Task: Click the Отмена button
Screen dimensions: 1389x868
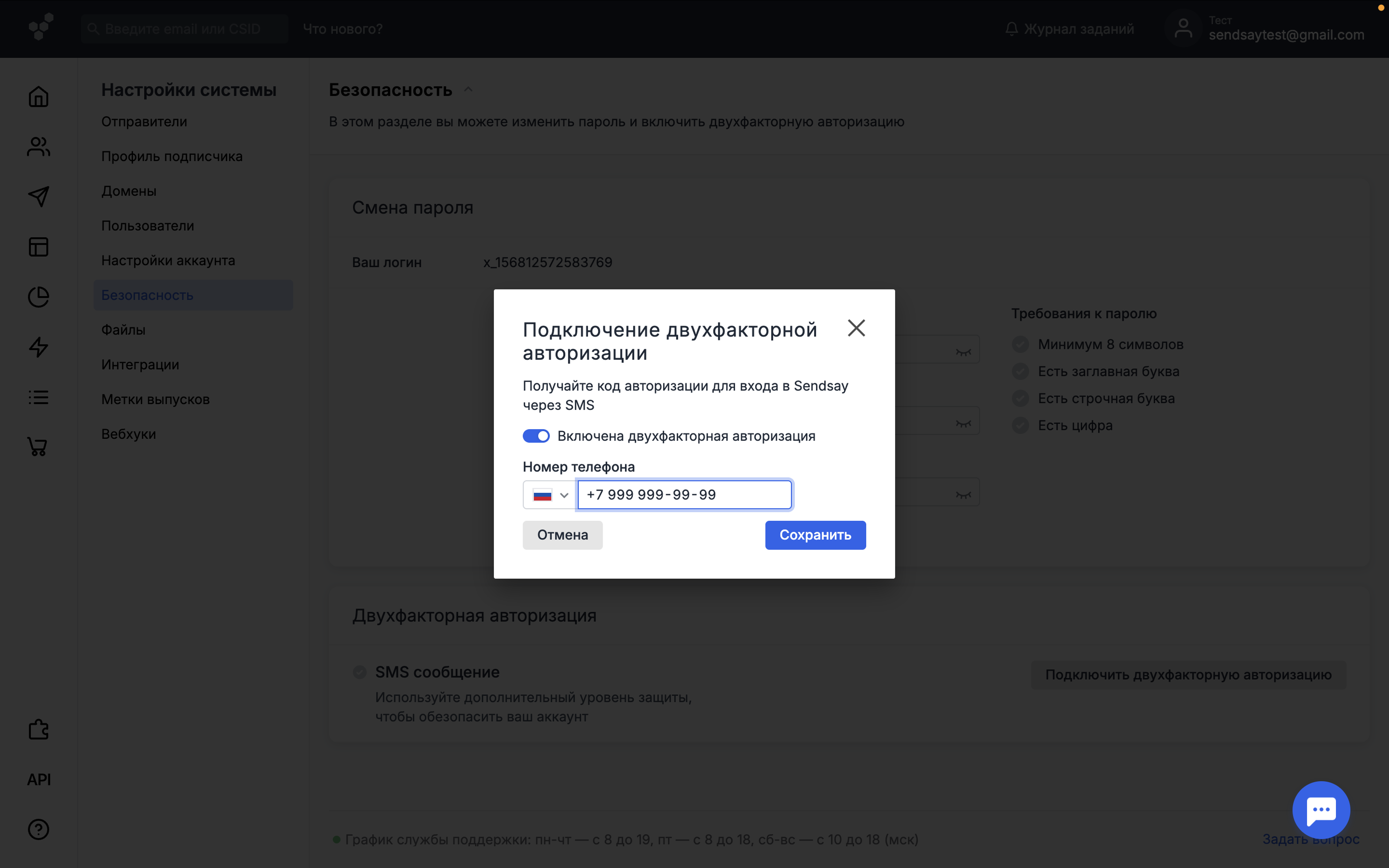Action: tap(562, 535)
